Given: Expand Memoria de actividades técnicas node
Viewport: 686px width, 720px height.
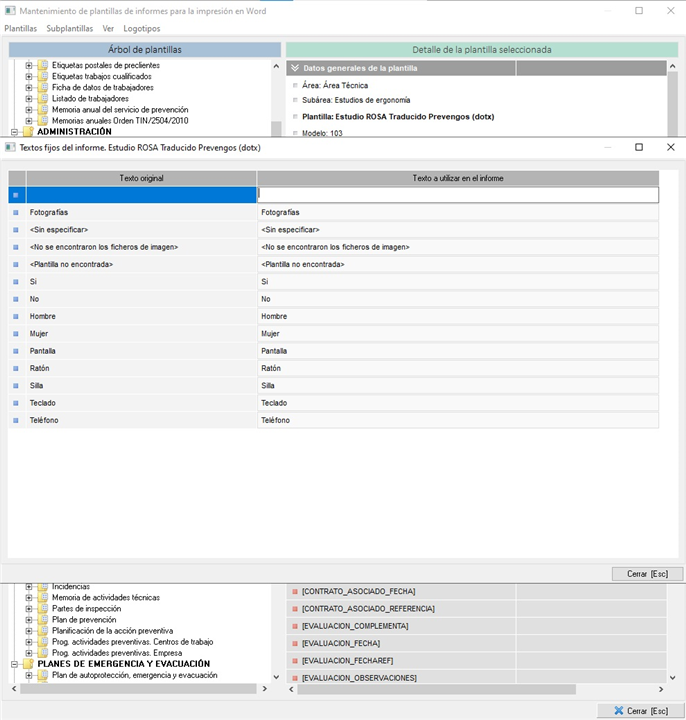Looking at the screenshot, I should coord(29,597).
